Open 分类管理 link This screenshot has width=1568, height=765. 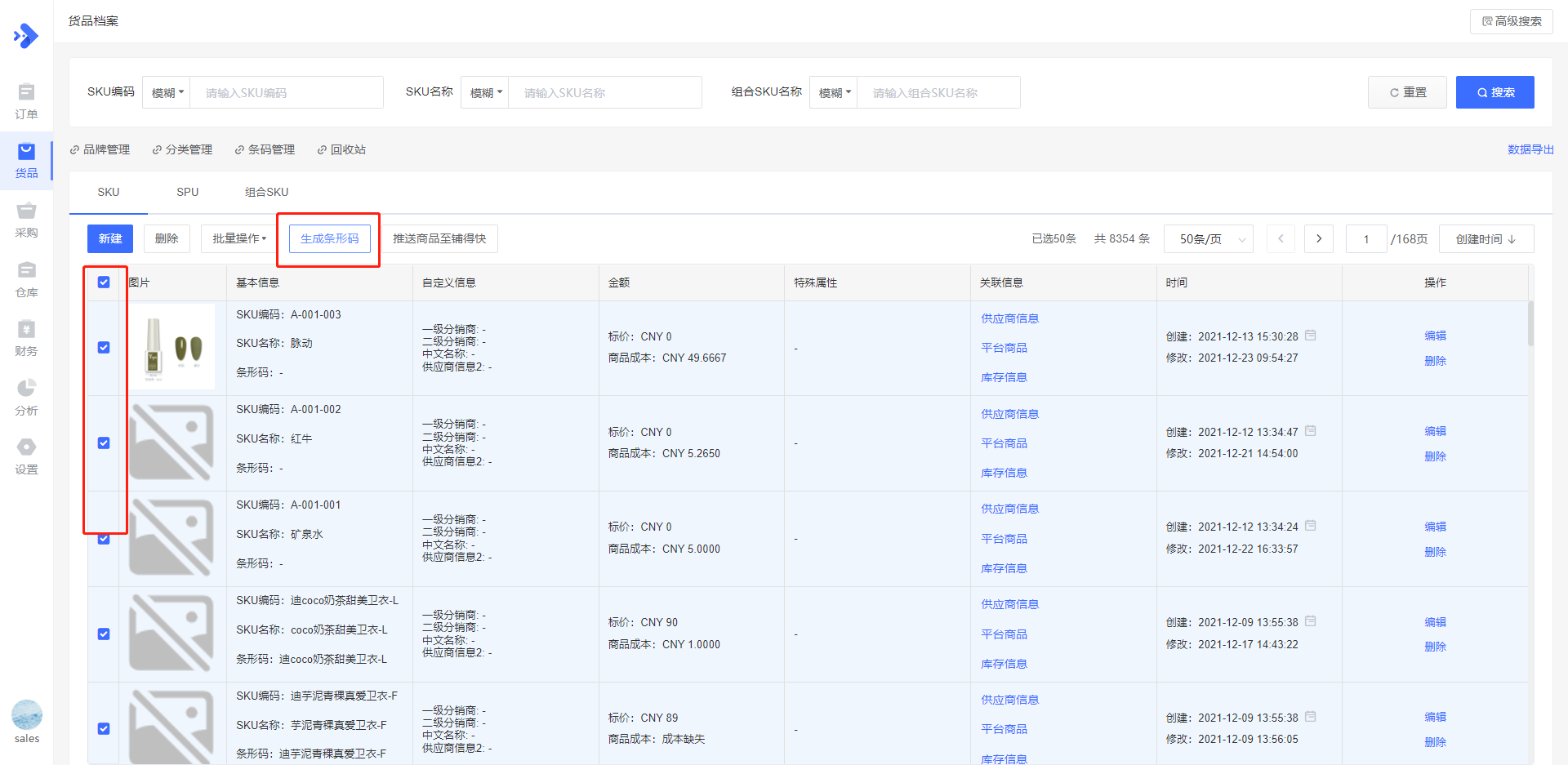(x=182, y=149)
